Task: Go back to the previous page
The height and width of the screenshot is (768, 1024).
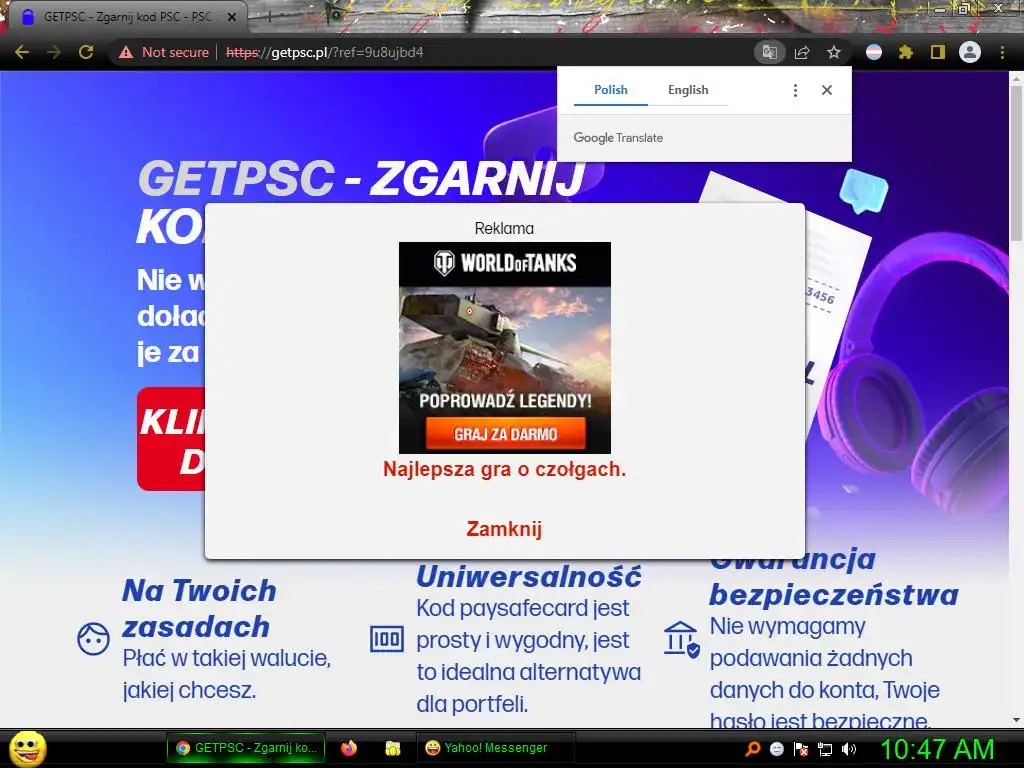Action: 22,52
